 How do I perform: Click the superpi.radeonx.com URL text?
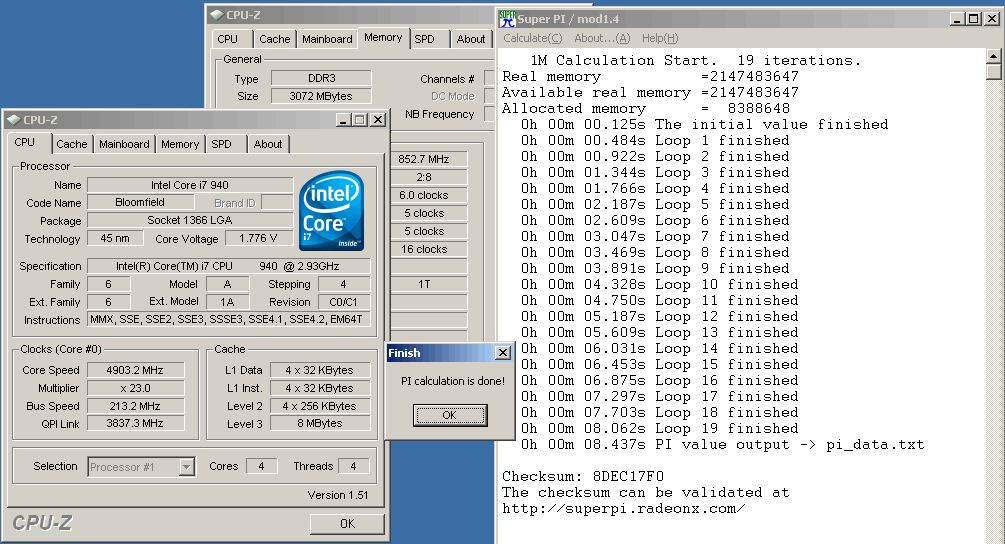coord(624,508)
